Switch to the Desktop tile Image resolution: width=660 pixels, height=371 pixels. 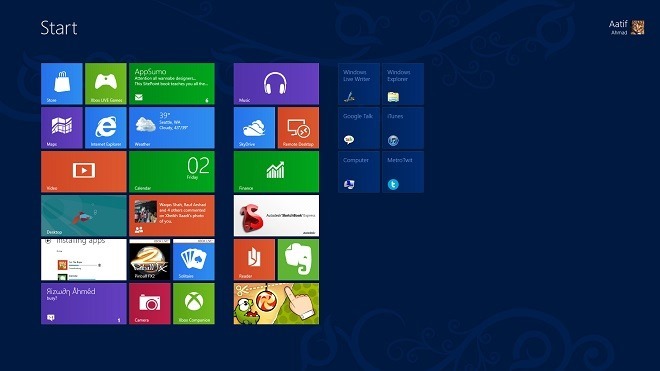coord(84,216)
